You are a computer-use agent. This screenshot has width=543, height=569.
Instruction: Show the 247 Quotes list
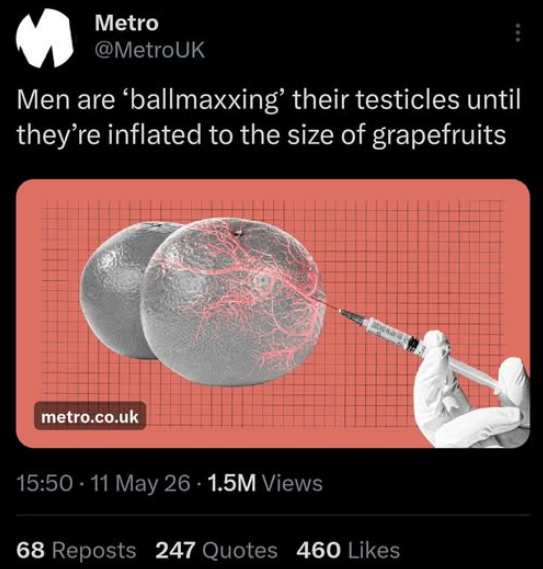pyautogui.click(x=216, y=550)
